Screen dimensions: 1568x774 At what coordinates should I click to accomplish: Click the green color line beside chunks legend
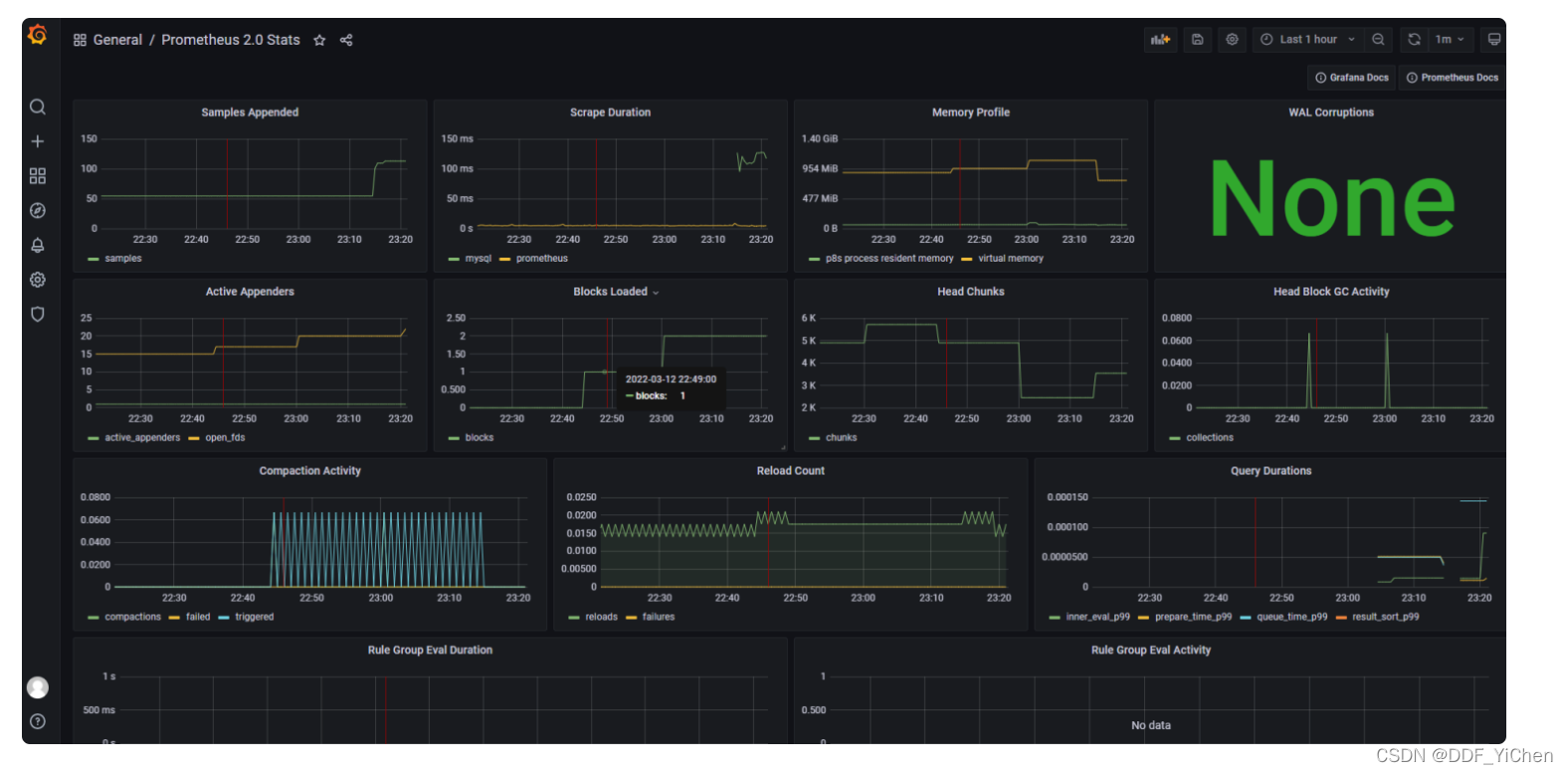(815, 438)
